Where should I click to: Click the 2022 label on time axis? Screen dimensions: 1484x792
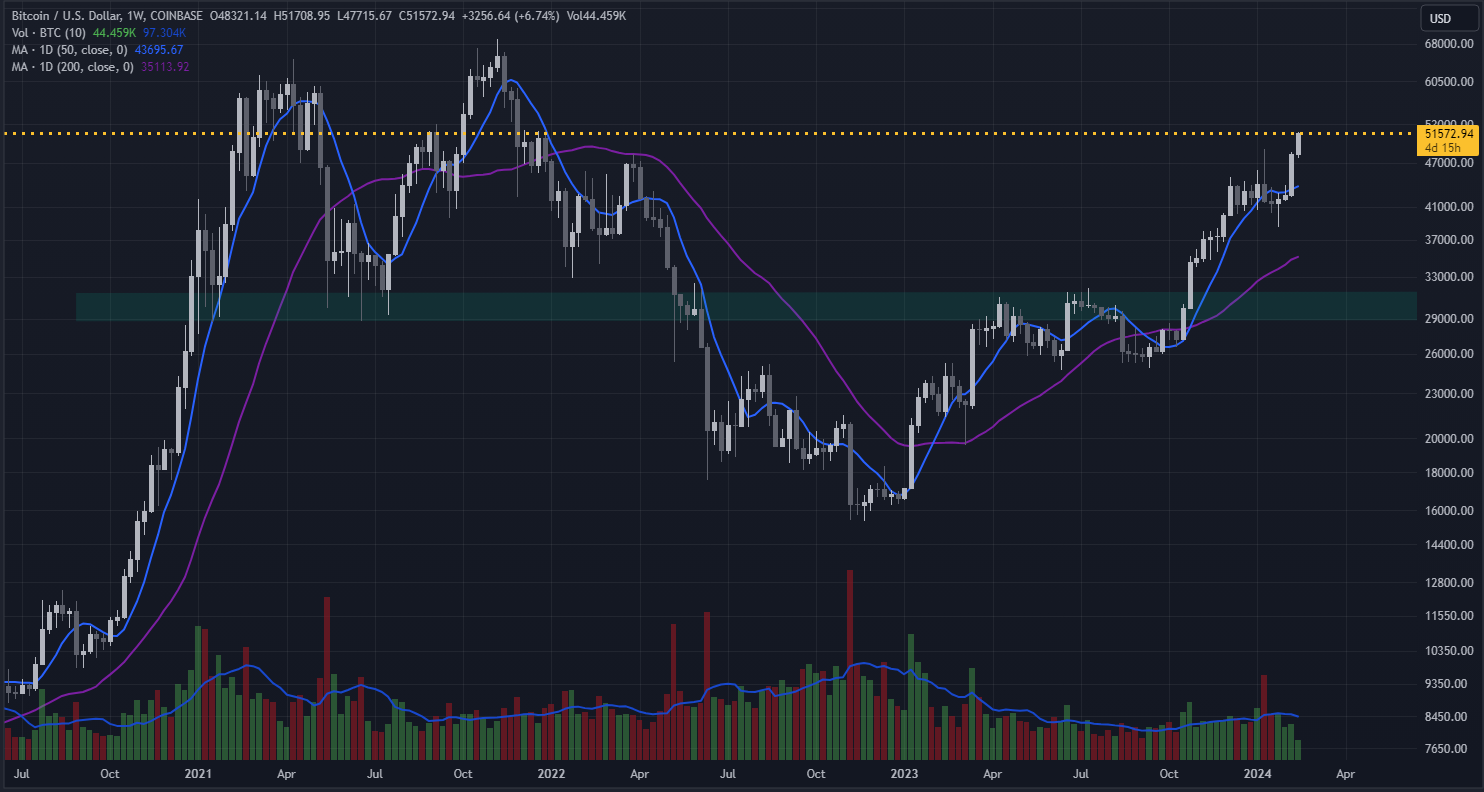click(551, 774)
